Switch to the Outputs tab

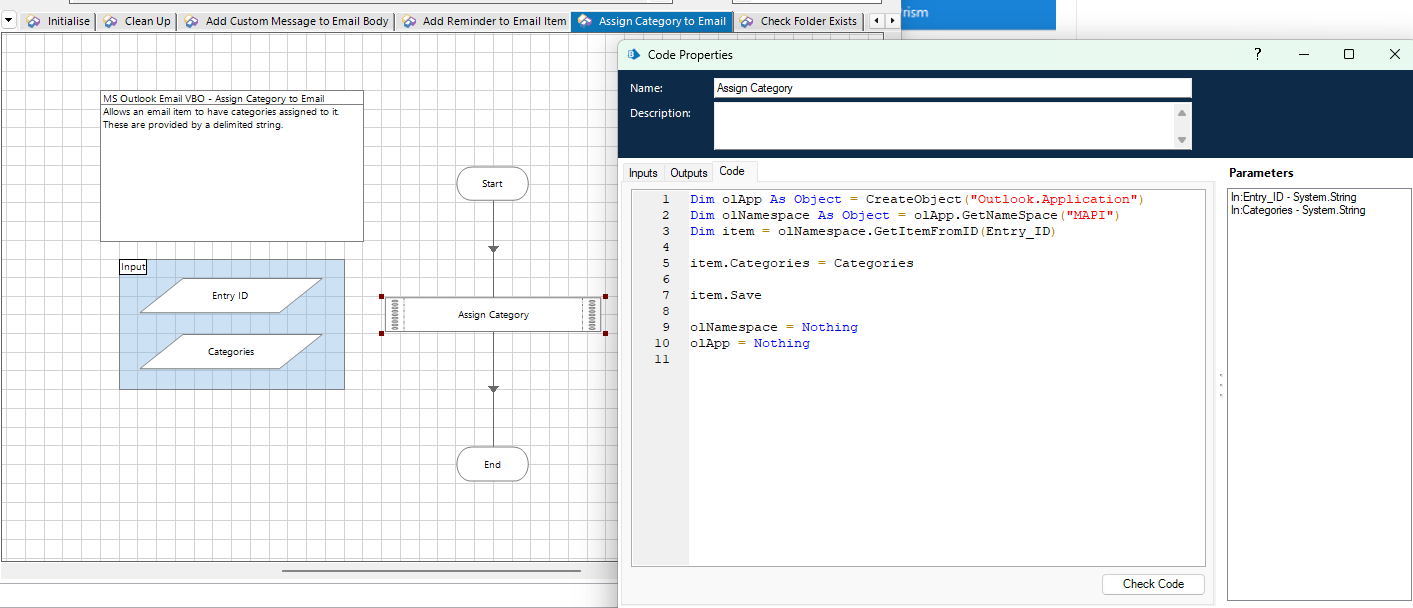[689, 173]
